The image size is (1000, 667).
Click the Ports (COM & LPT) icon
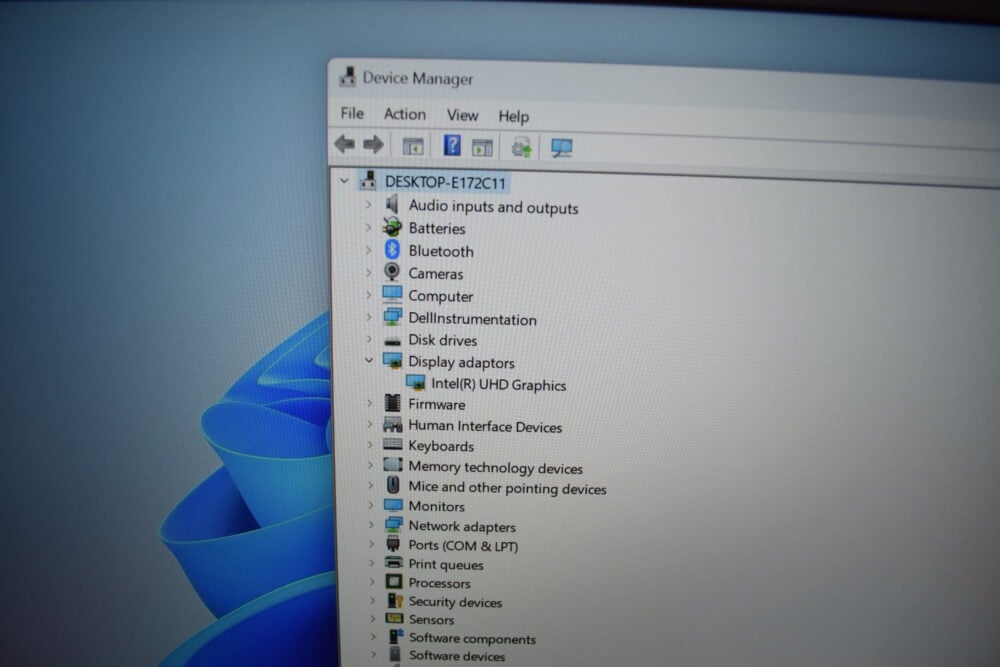393,544
